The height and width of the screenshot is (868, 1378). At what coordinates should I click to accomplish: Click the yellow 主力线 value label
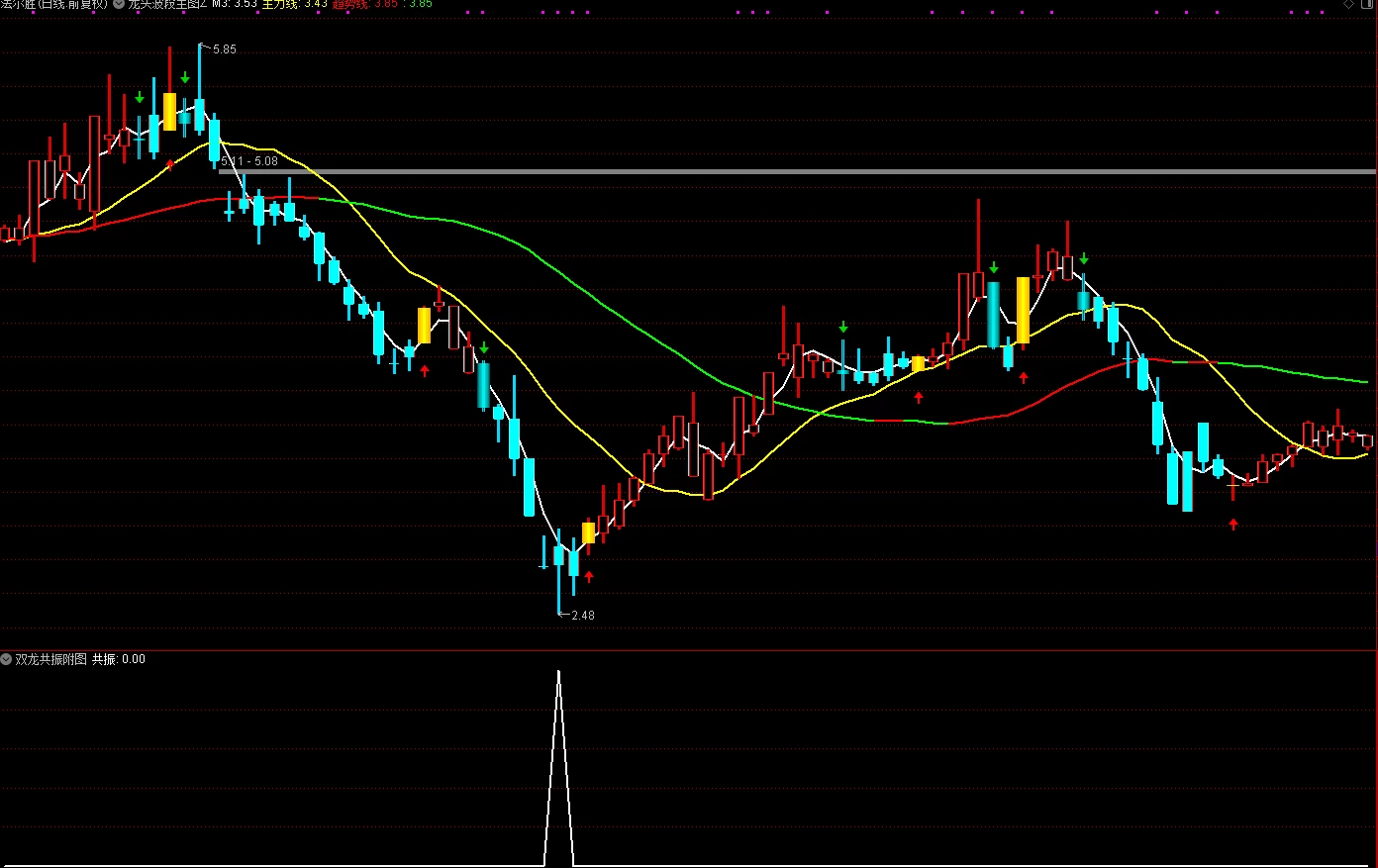[294, 4]
